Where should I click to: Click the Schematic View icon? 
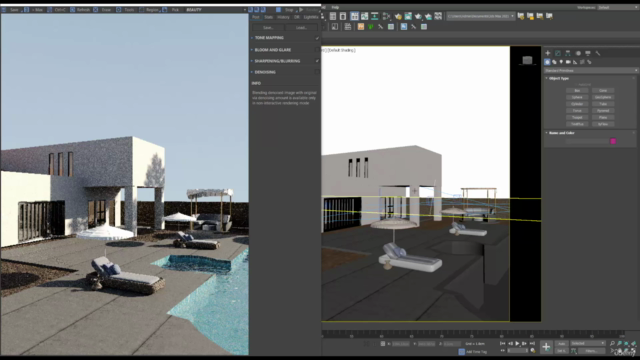click(x=375, y=16)
